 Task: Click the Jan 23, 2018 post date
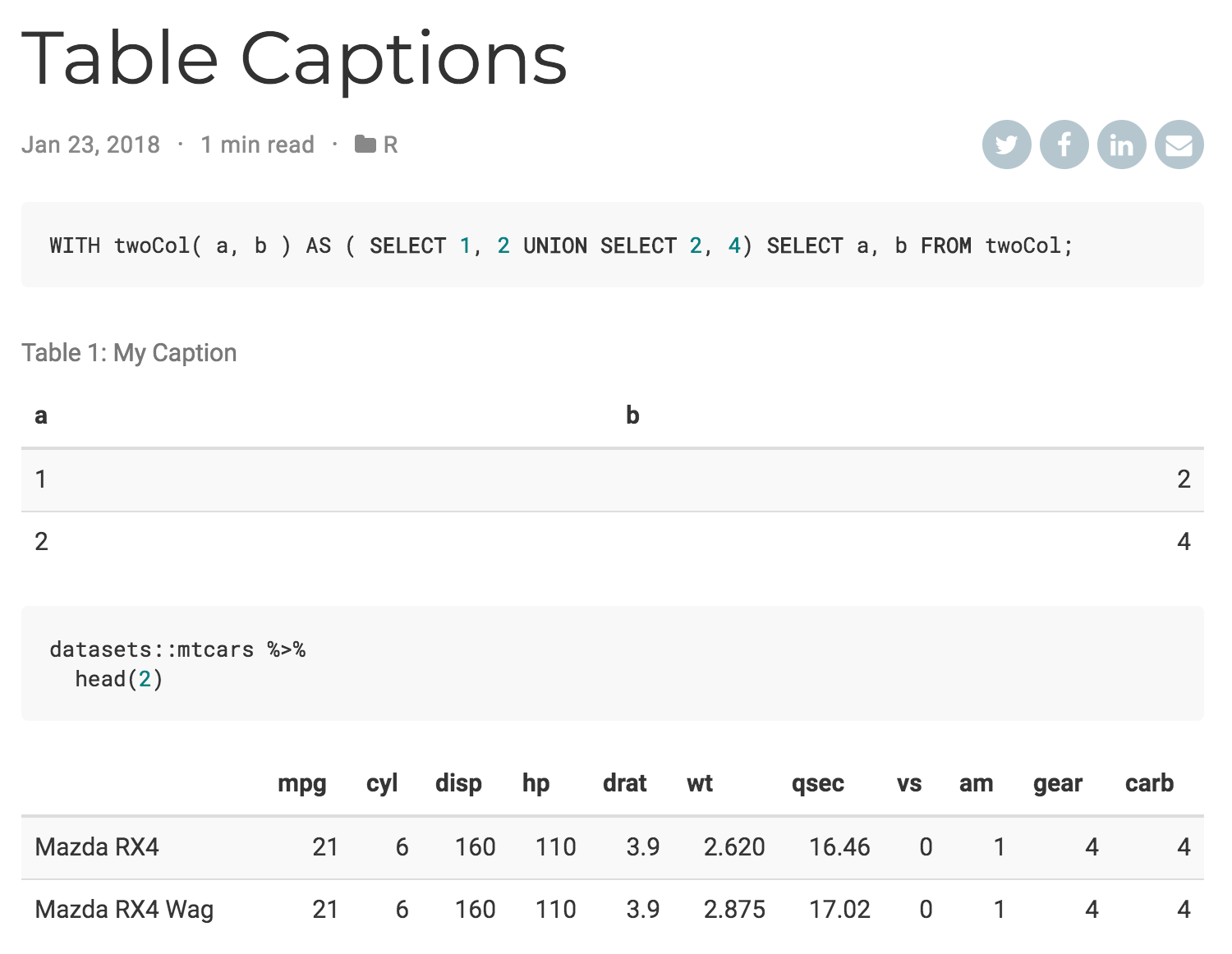[x=90, y=145]
